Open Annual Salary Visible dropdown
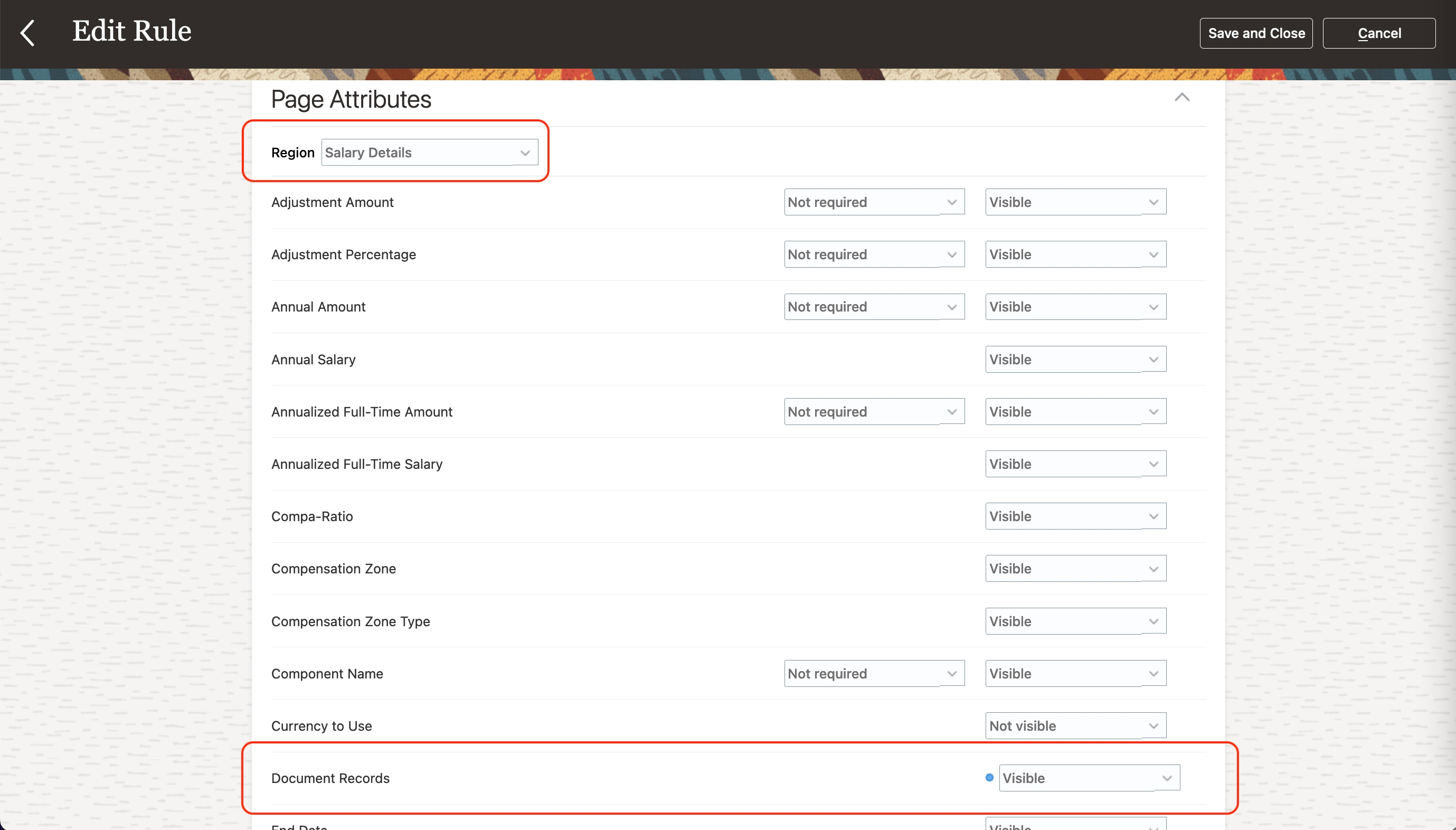Viewport: 1456px width, 830px height. (x=1075, y=360)
